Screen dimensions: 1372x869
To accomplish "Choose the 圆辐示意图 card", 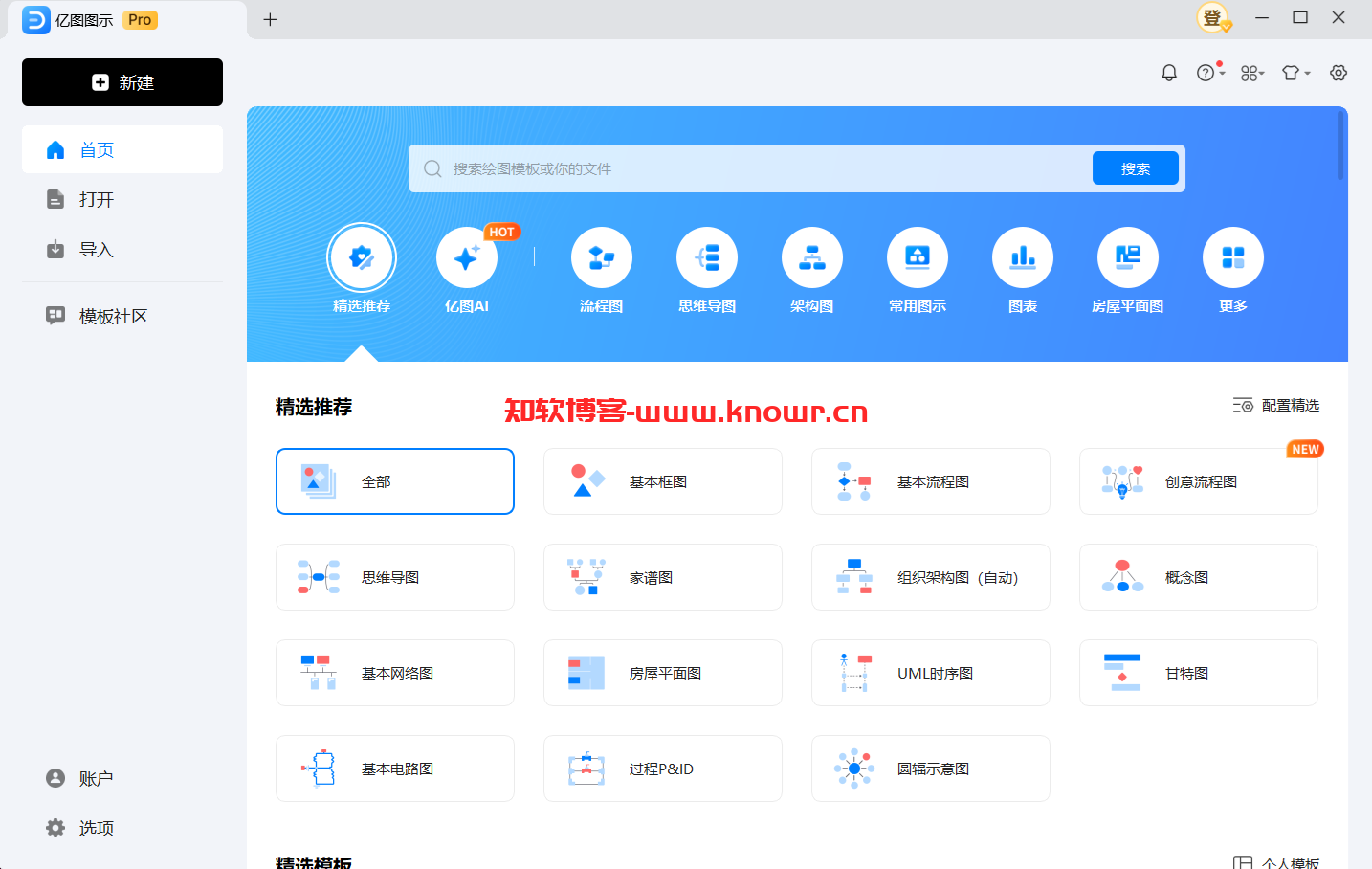I will (x=931, y=769).
